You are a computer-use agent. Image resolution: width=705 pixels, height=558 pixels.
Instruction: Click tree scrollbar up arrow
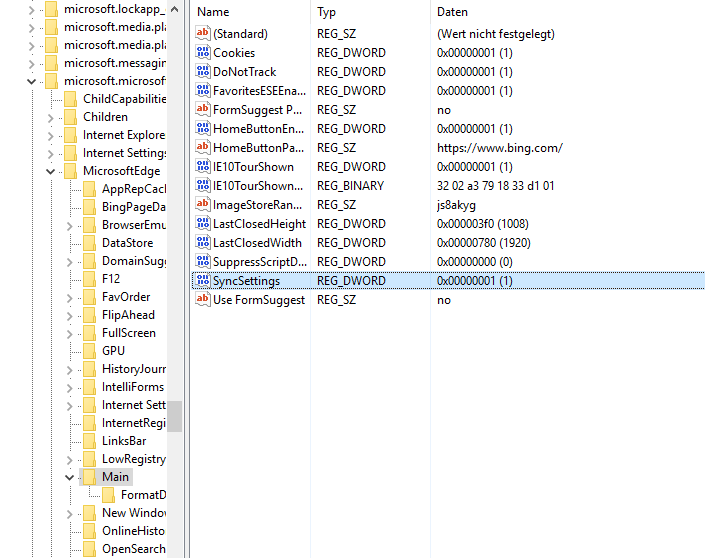click(174, 9)
